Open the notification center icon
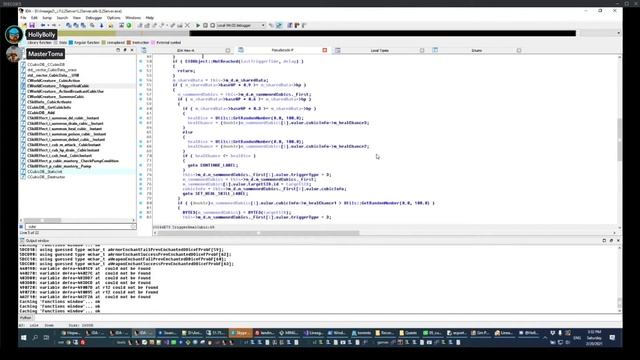Viewport: 640px width, 360px height. pyautogui.click(x=612, y=338)
